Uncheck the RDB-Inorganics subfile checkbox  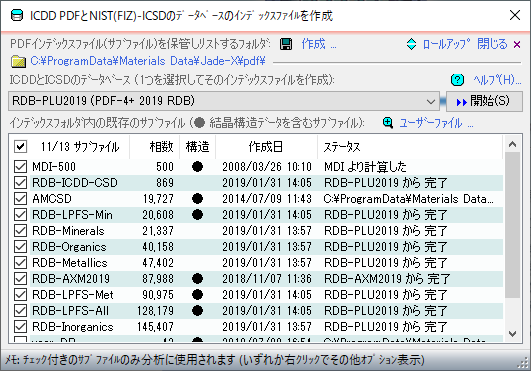pos(20,326)
